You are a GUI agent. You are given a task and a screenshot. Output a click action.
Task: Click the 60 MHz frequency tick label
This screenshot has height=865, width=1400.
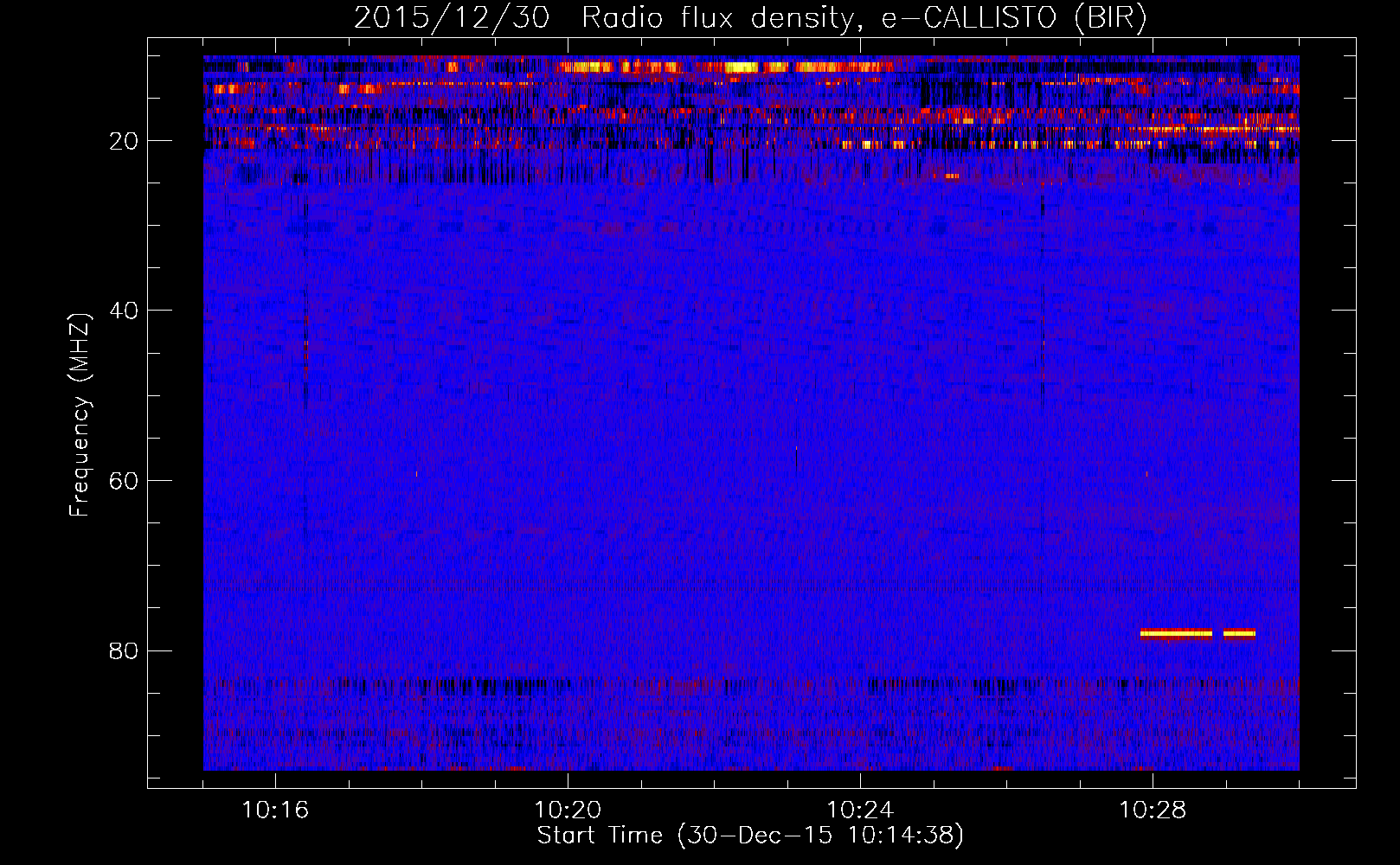click(125, 482)
